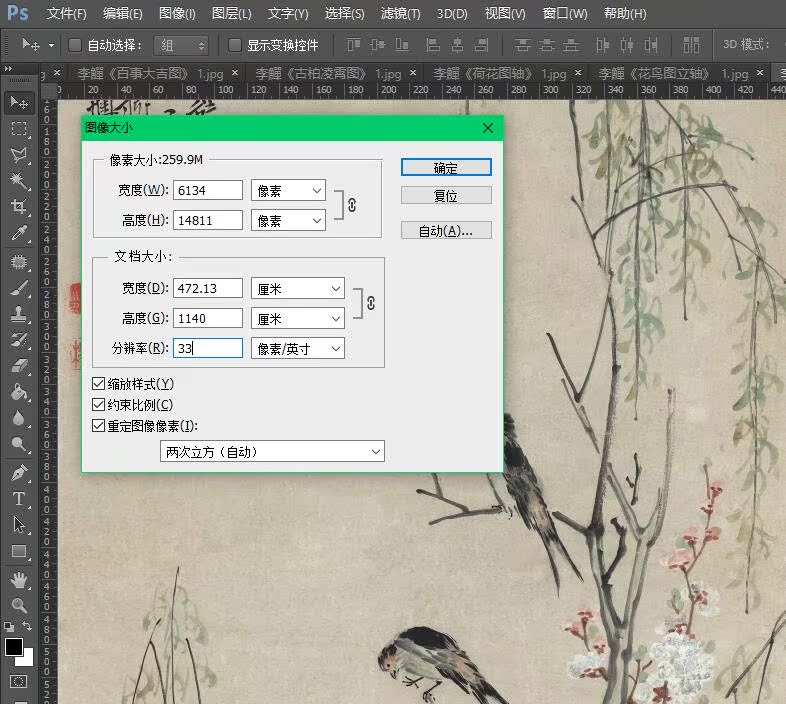Screen dimensions: 786x704
Task: Click the Auto-Align Layers icon
Action: click(691, 45)
